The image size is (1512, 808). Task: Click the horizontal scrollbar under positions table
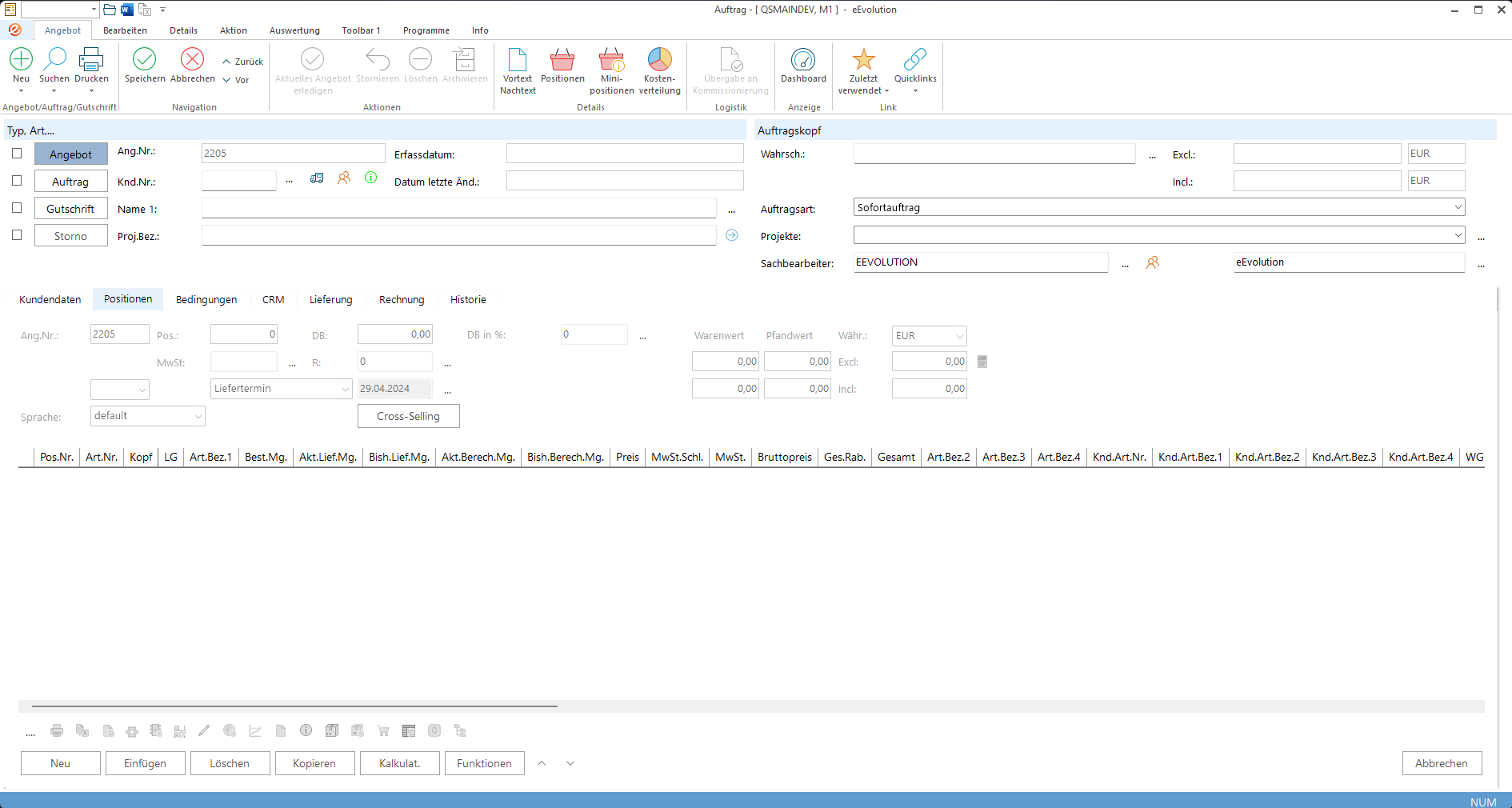294,706
